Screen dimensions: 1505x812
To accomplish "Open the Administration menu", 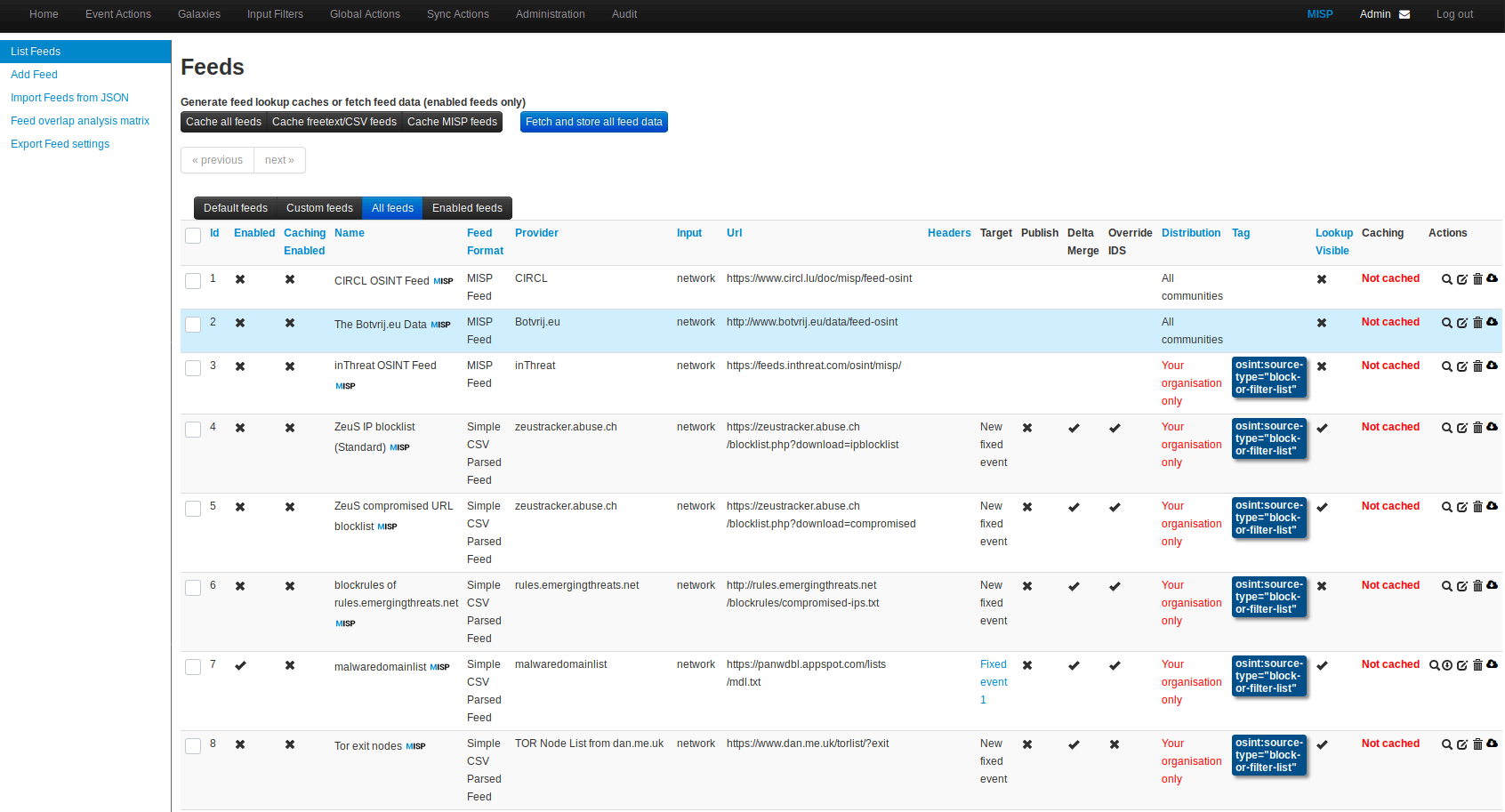I will (551, 14).
